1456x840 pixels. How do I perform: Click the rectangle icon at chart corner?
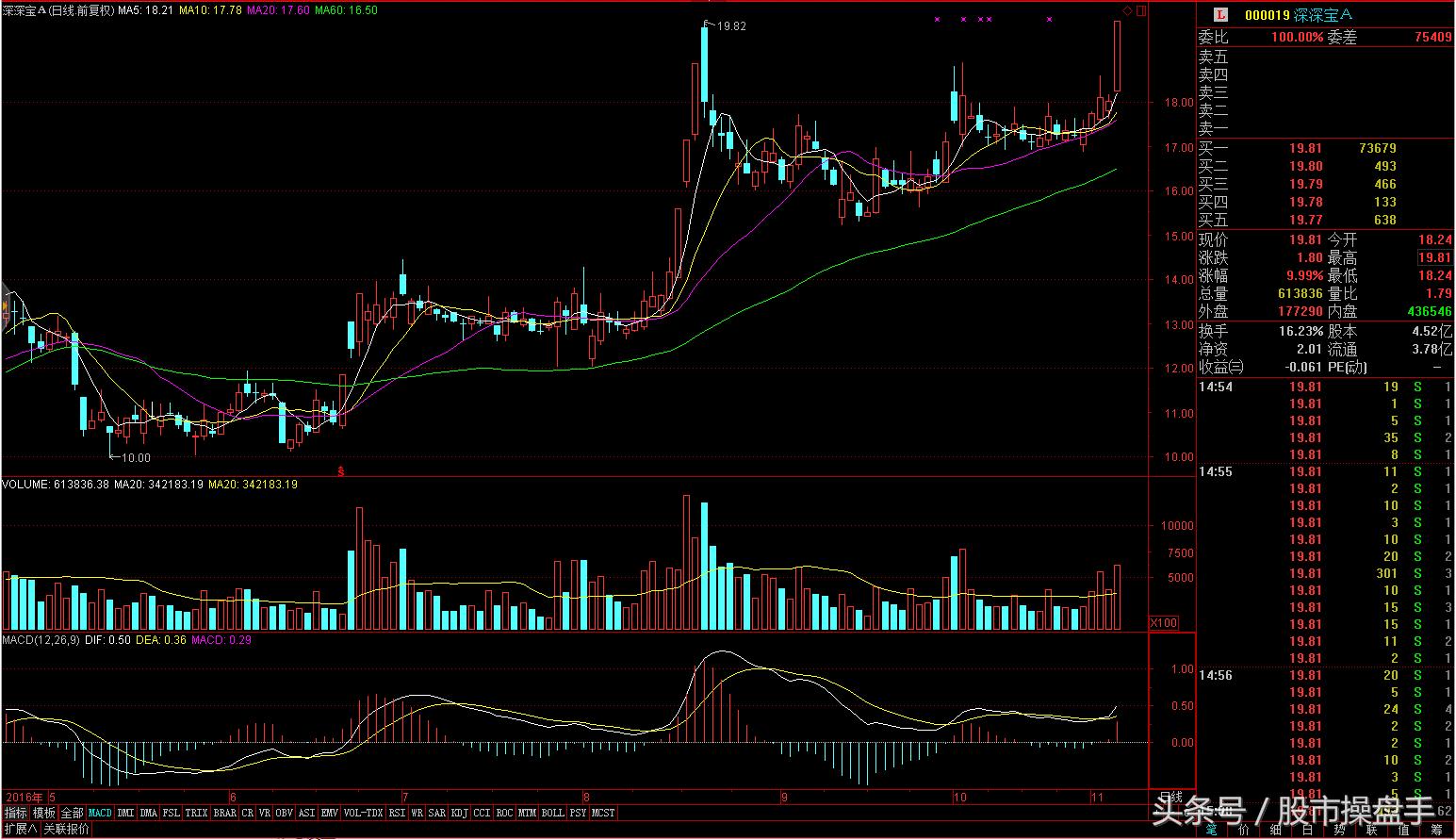[1141, 10]
